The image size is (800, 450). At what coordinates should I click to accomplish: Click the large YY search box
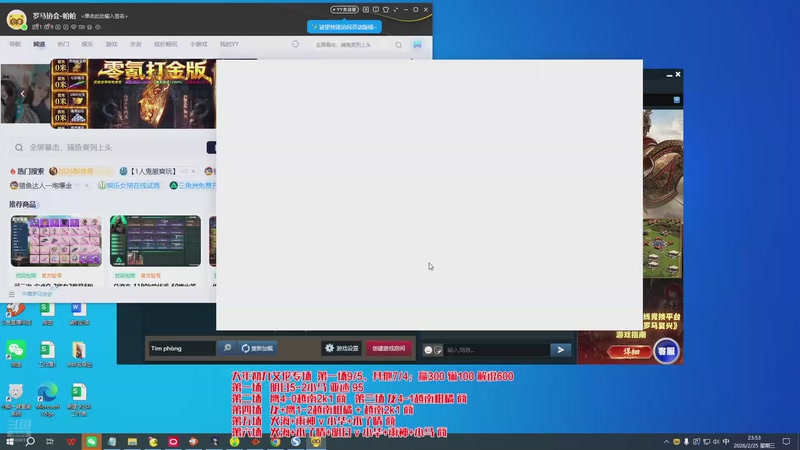click(110, 147)
